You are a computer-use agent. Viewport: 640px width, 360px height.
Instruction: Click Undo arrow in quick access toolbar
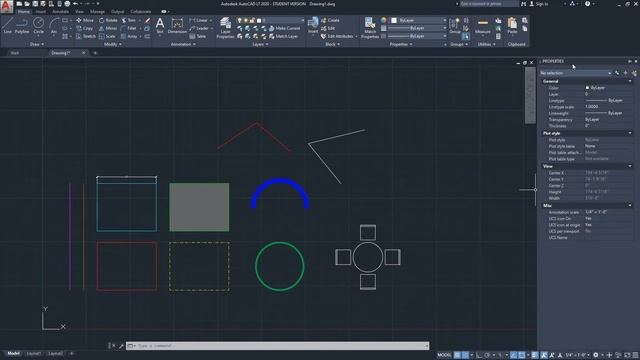(x=76, y=4)
